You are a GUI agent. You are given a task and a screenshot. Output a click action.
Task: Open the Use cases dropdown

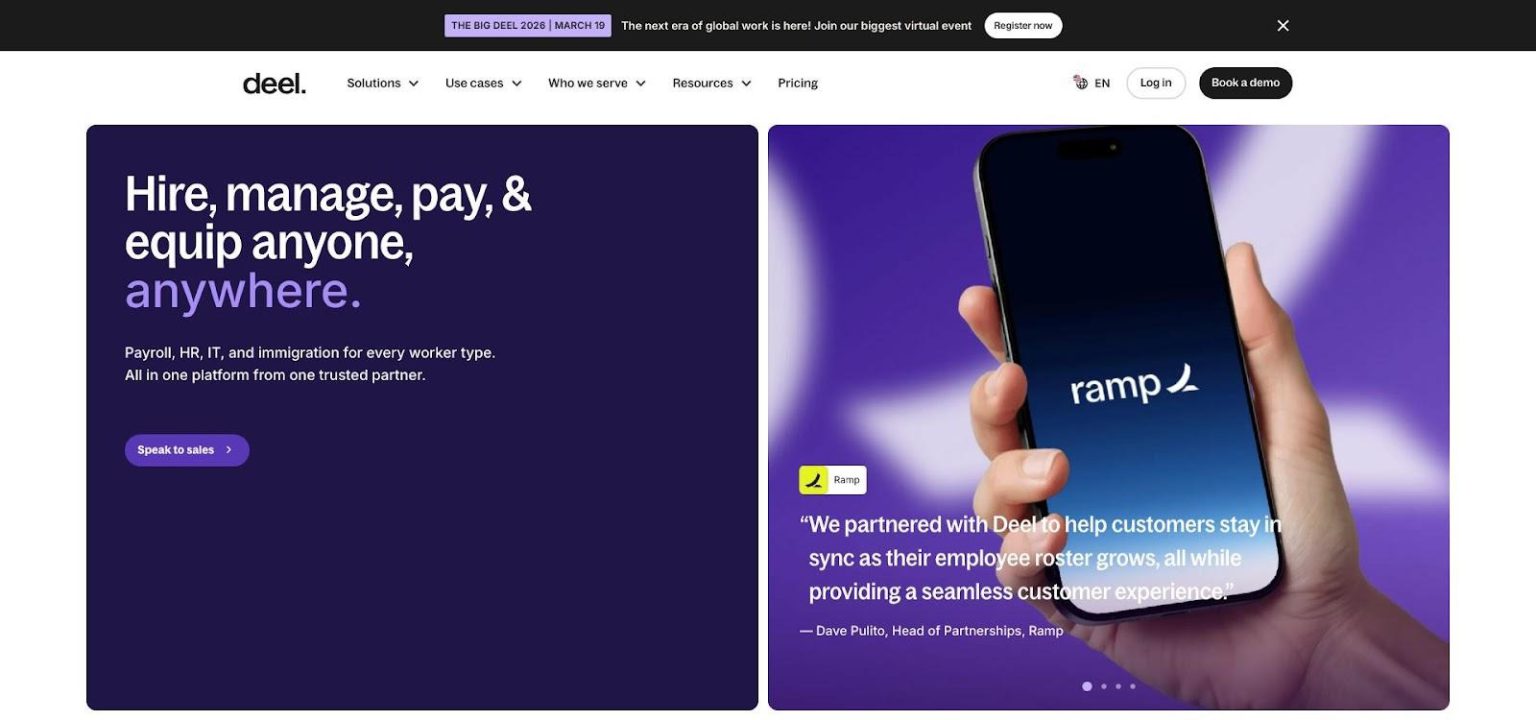tap(483, 83)
